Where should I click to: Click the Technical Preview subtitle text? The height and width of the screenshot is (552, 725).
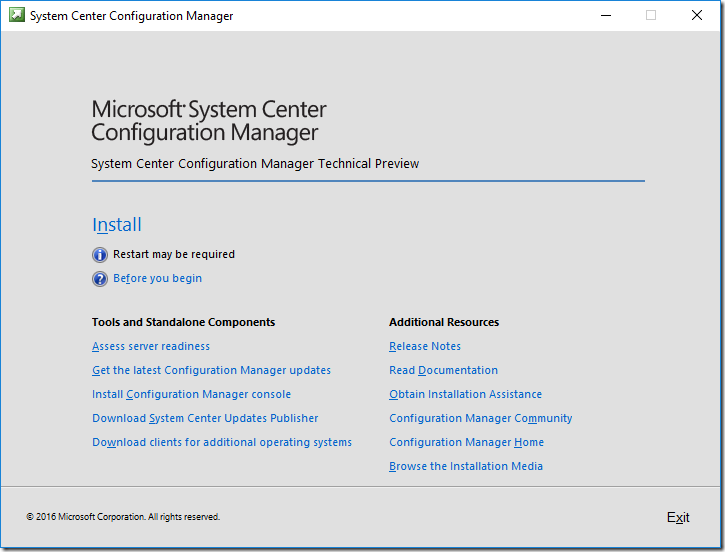click(x=255, y=164)
